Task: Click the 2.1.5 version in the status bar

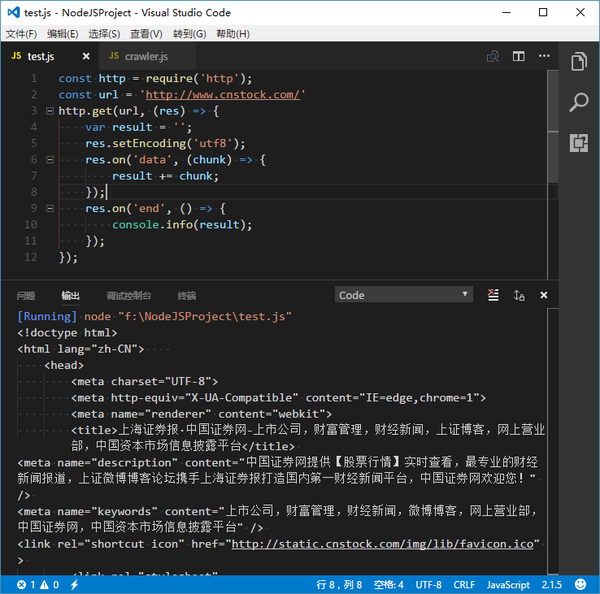Action: pyautogui.click(x=551, y=584)
